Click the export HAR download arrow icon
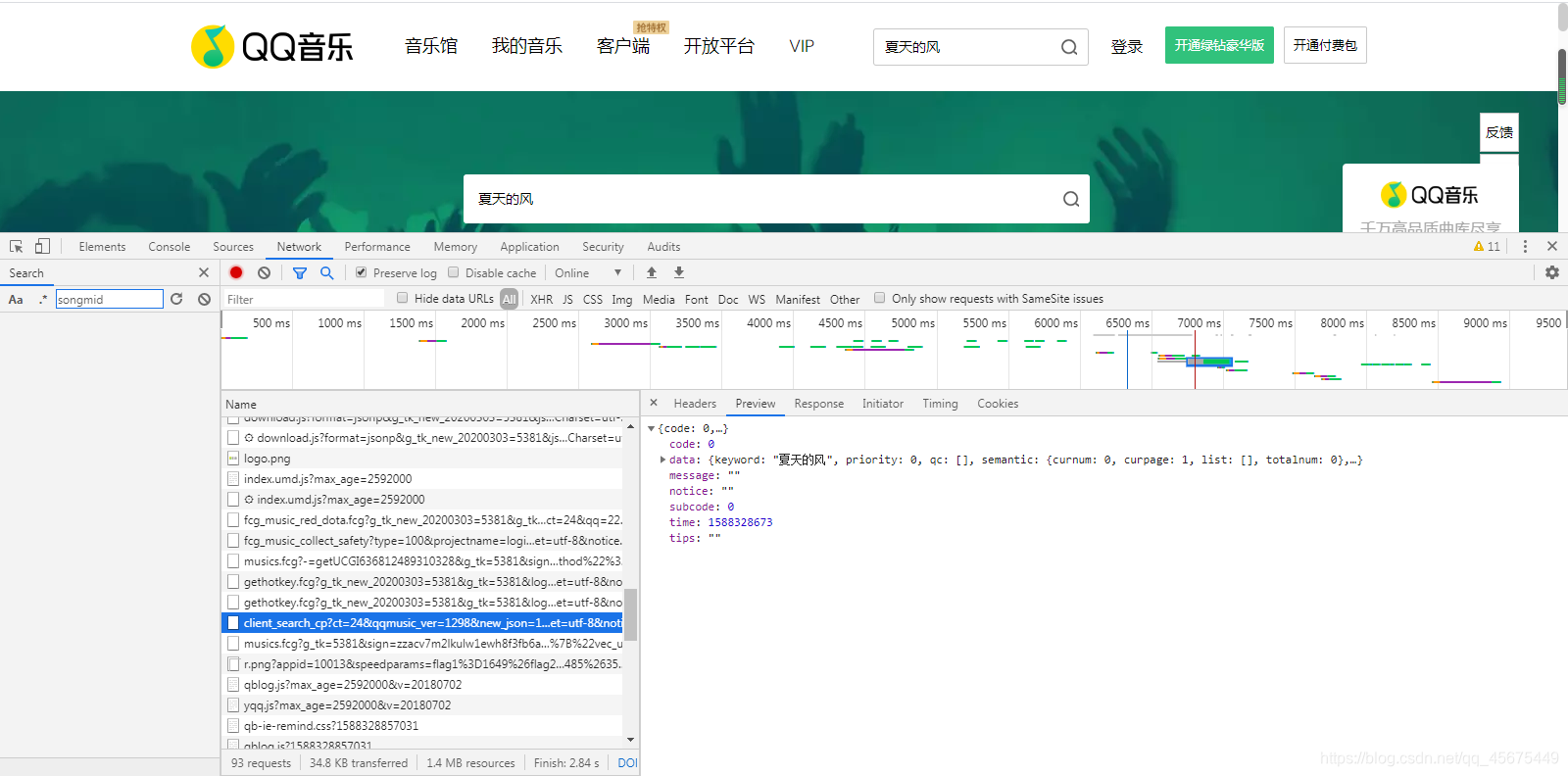 (679, 272)
